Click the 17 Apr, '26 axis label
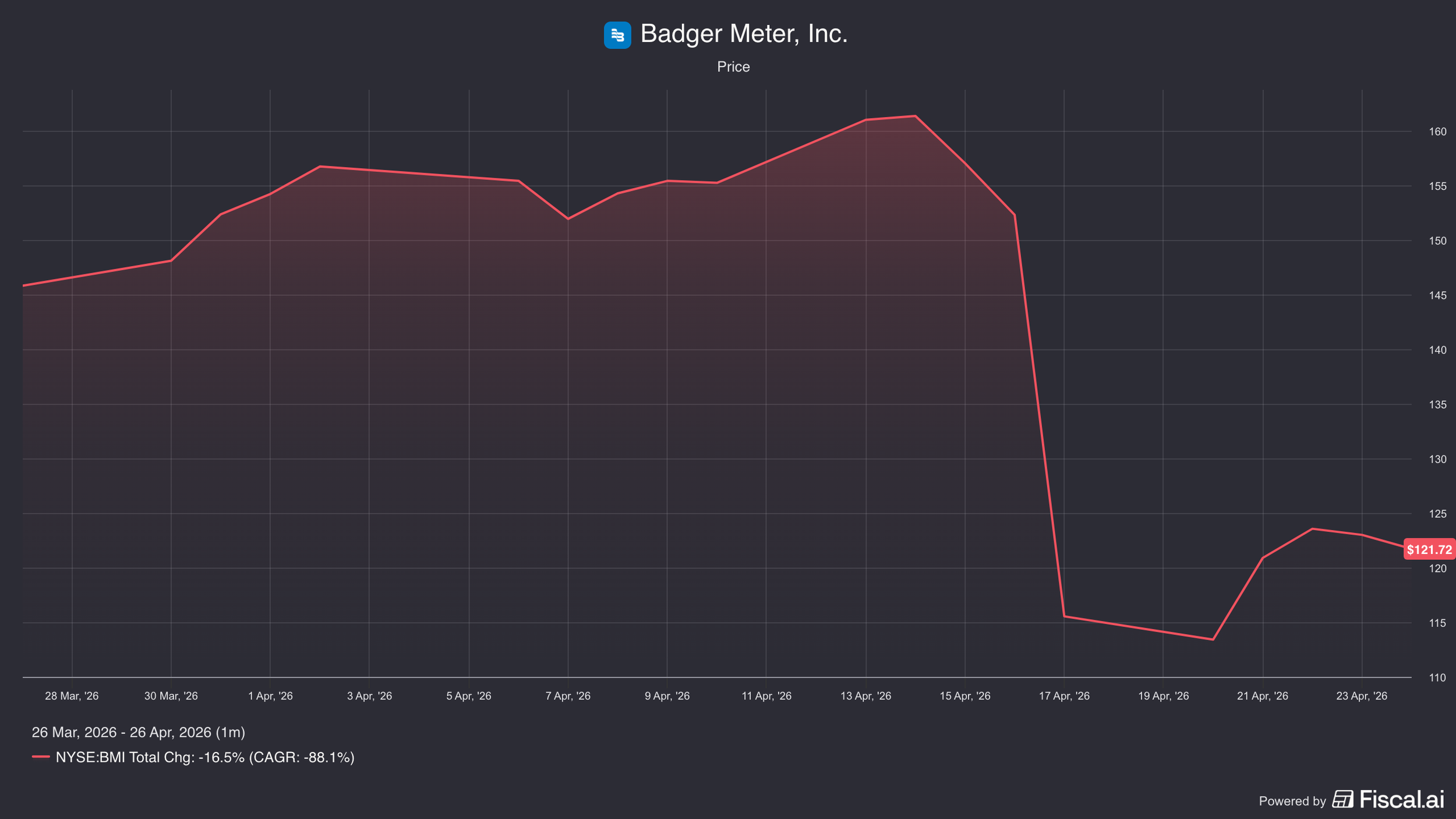This screenshot has height=819, width=1456. pos(1064,696)
